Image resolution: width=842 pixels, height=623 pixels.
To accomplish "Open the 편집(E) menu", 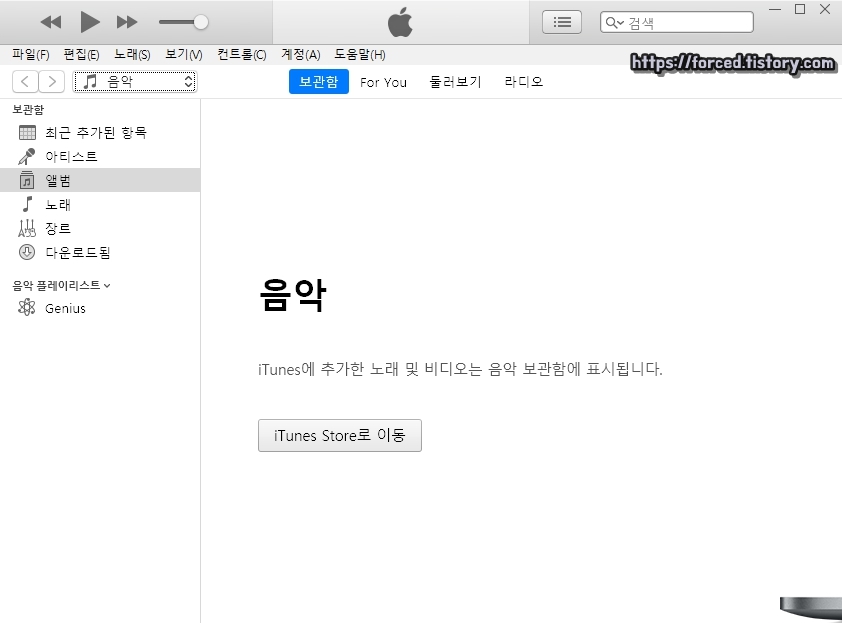I will (81, 54).
